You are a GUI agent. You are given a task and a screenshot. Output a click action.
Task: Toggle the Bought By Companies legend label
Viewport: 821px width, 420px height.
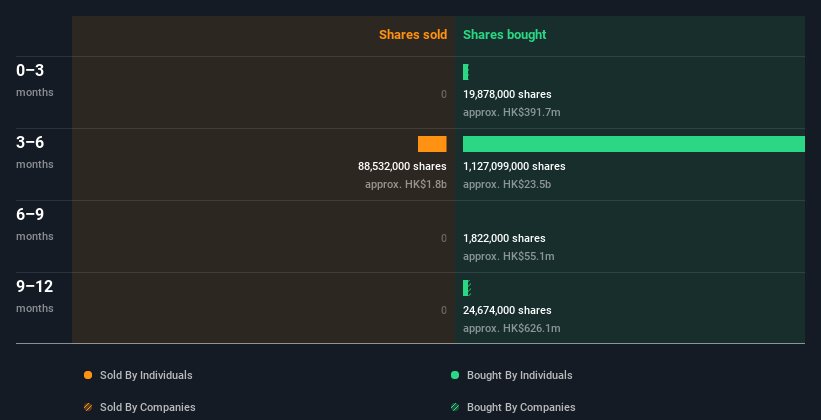(x=521, y=407)
